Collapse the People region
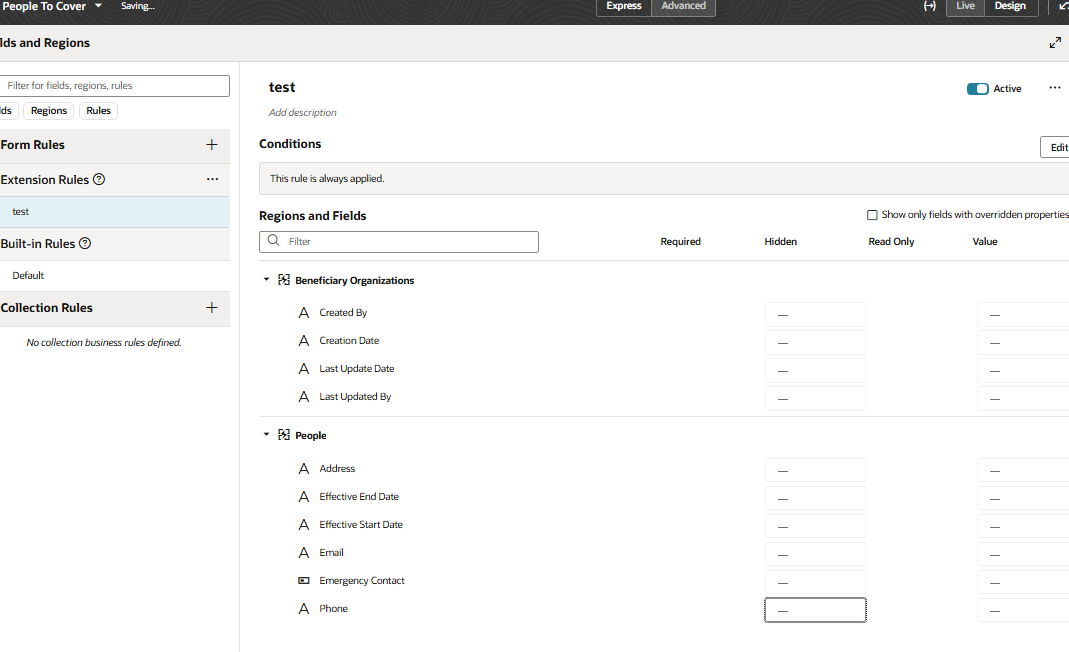This screenshot has height=652, width=1069. coord(267,434)
